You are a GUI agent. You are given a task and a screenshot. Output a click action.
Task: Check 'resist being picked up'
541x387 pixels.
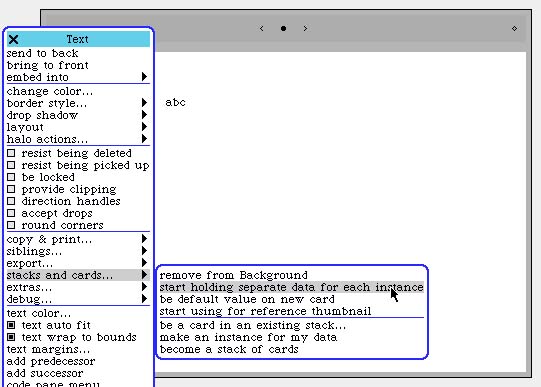point(11,165)
